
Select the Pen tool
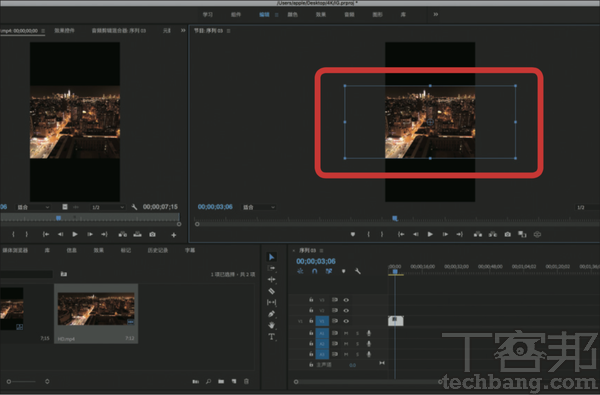click(x=271, y=314)
